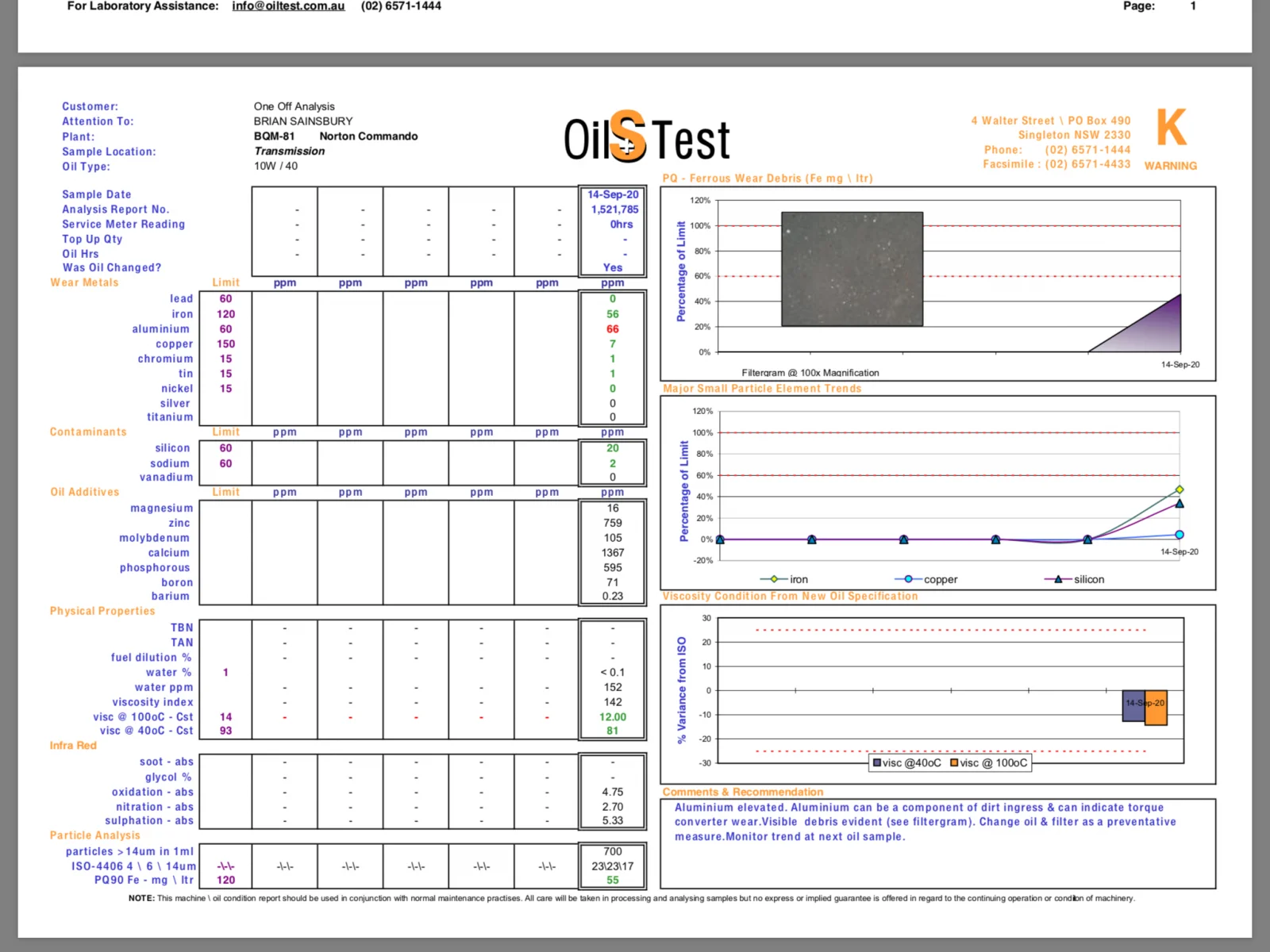Select the copper legend marker
The width and height of the screenshot is (1270, 952).
point(908,579)
